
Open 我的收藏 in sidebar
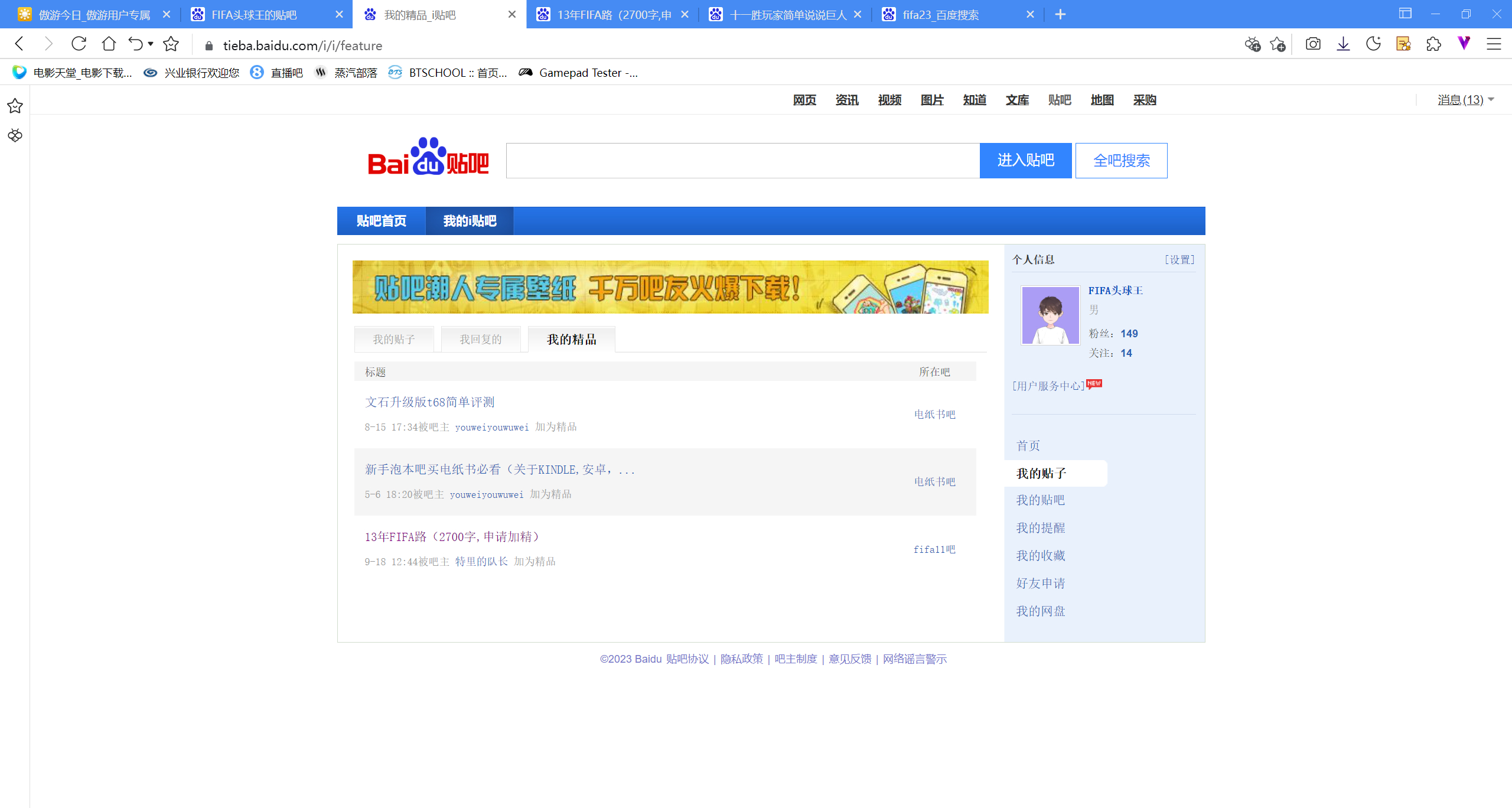(x=1041, y=556)
